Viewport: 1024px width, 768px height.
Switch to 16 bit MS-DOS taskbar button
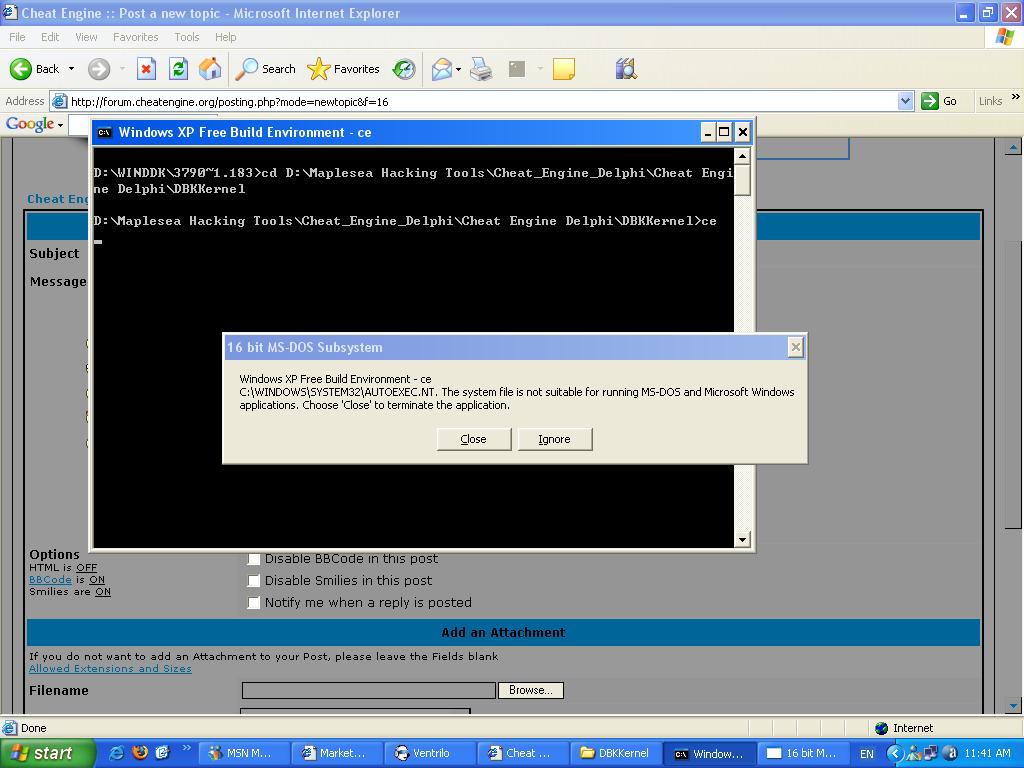pyautogui.click(x=801, y=754)
